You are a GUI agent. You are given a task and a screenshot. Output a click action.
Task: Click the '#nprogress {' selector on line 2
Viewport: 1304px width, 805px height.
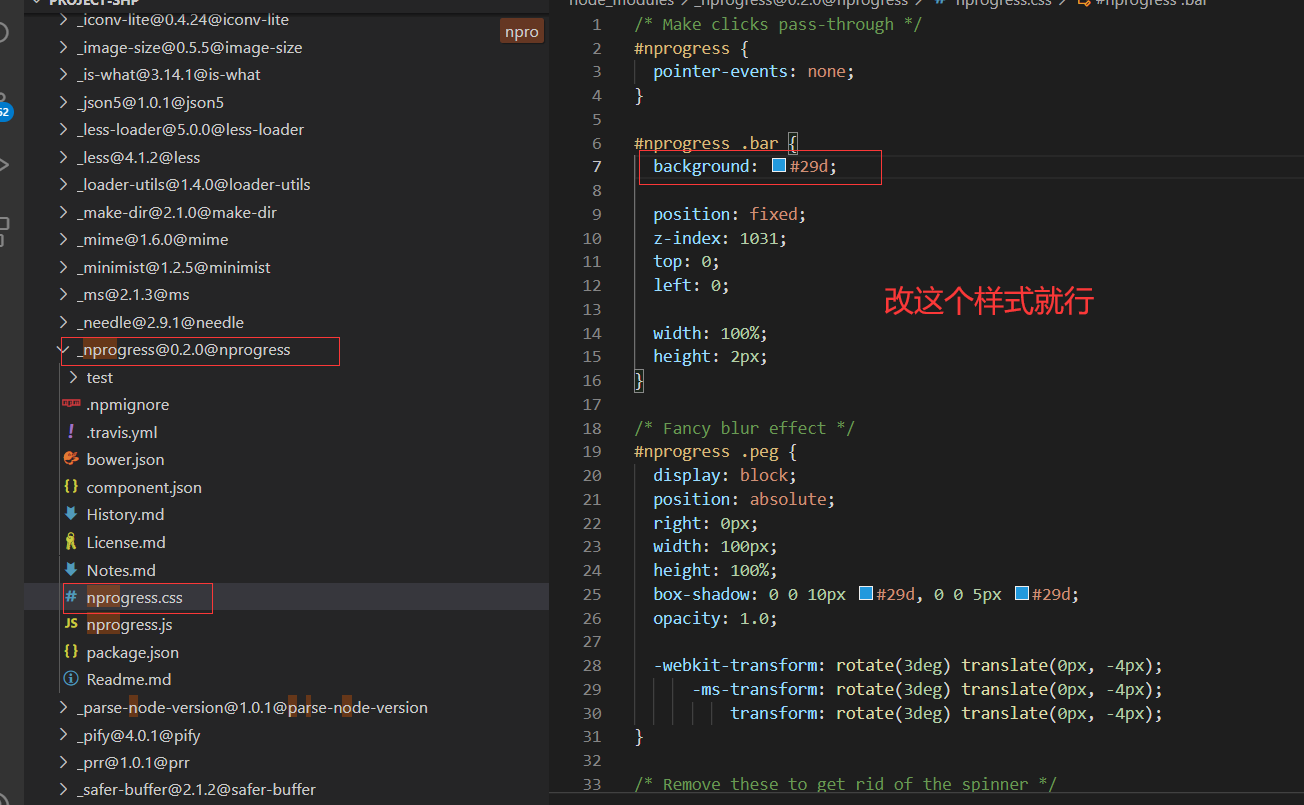click(691, 48)
